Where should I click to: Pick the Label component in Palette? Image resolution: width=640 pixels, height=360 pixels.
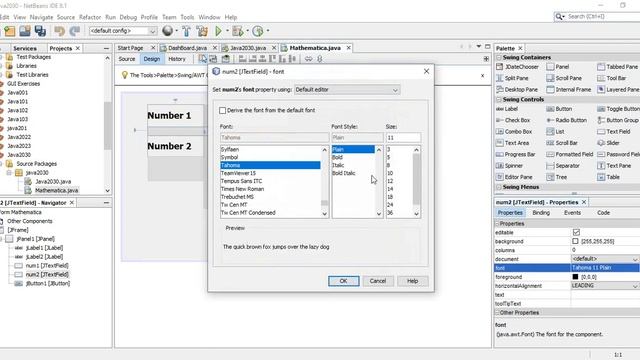507,109
